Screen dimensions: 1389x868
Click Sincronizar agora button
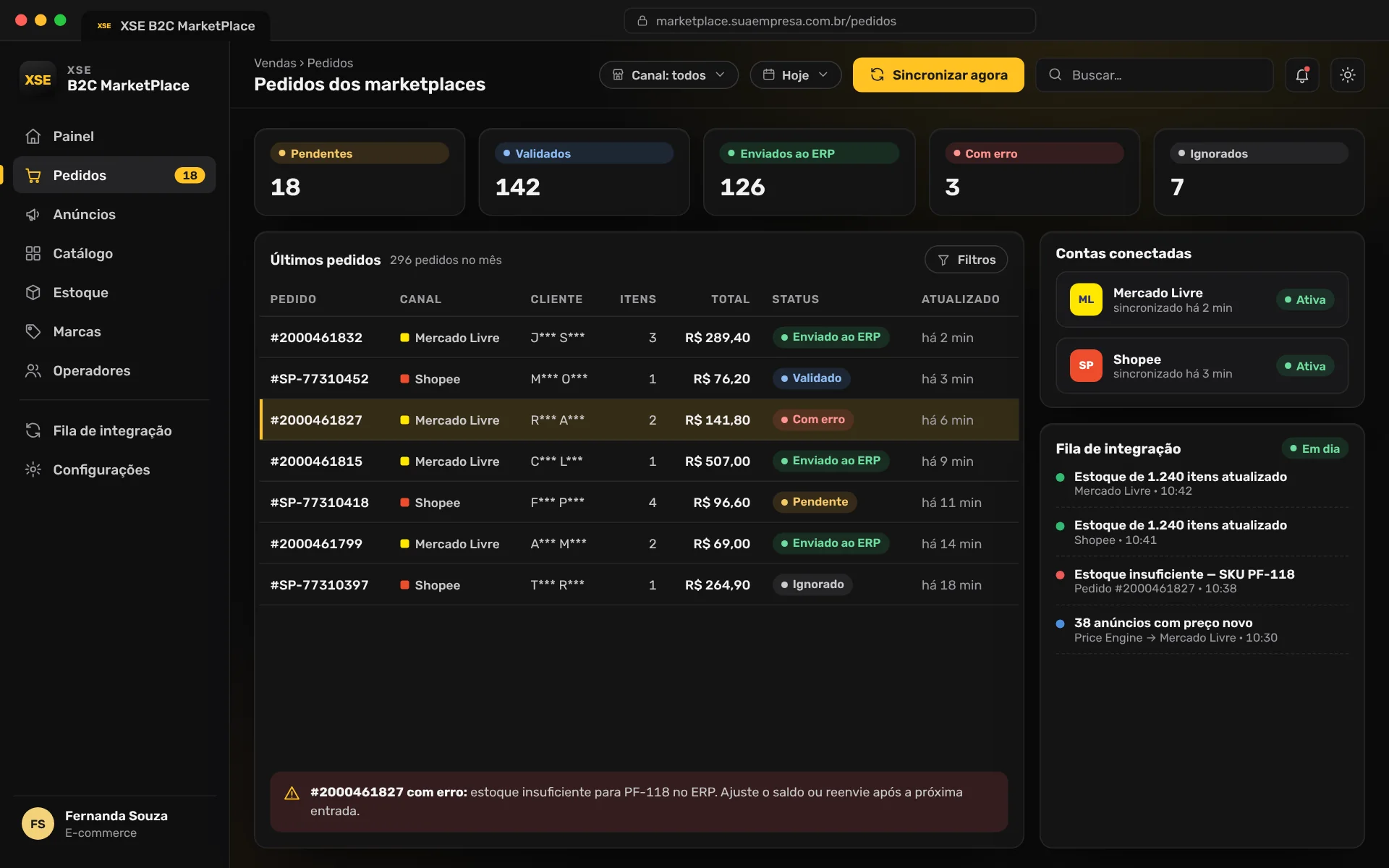[938, 75]
